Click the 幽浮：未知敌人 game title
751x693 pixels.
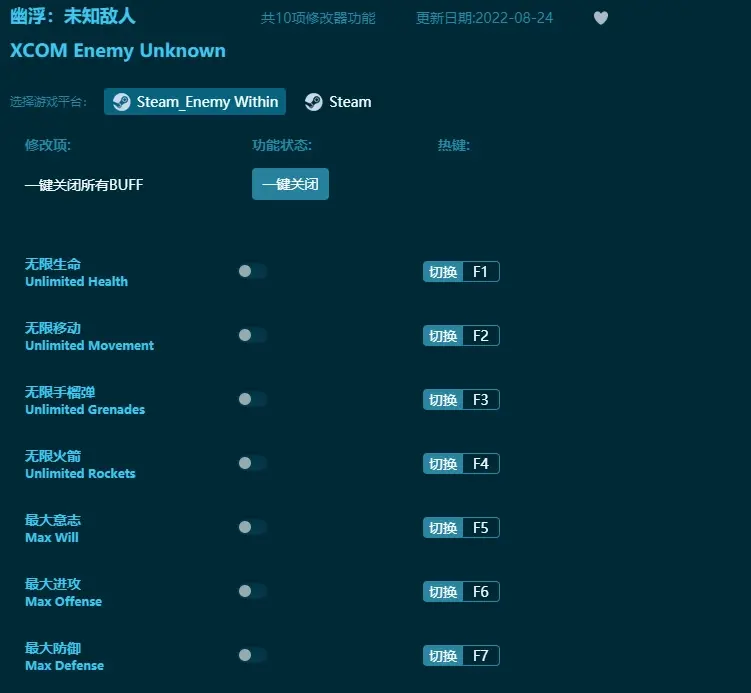[73, 16]
